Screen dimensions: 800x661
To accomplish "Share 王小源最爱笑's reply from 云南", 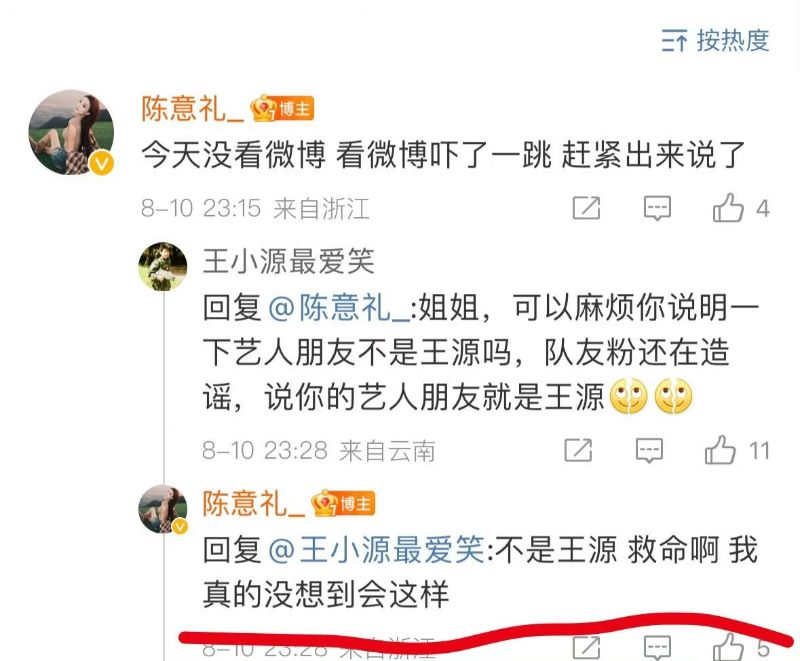I will point(578,450).
